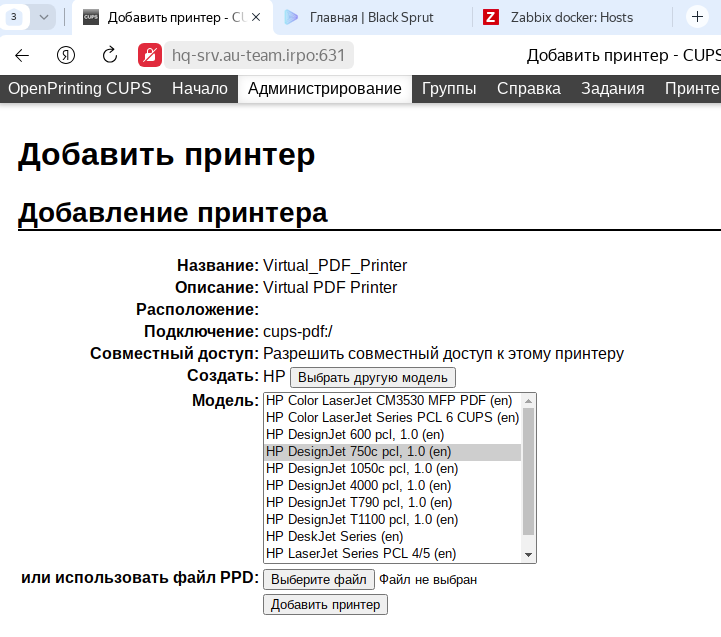Image resolution: width=721 pixels, height=637 pixels.
Task: Reload the page with the refresh icon
Action: coord(110,55)
